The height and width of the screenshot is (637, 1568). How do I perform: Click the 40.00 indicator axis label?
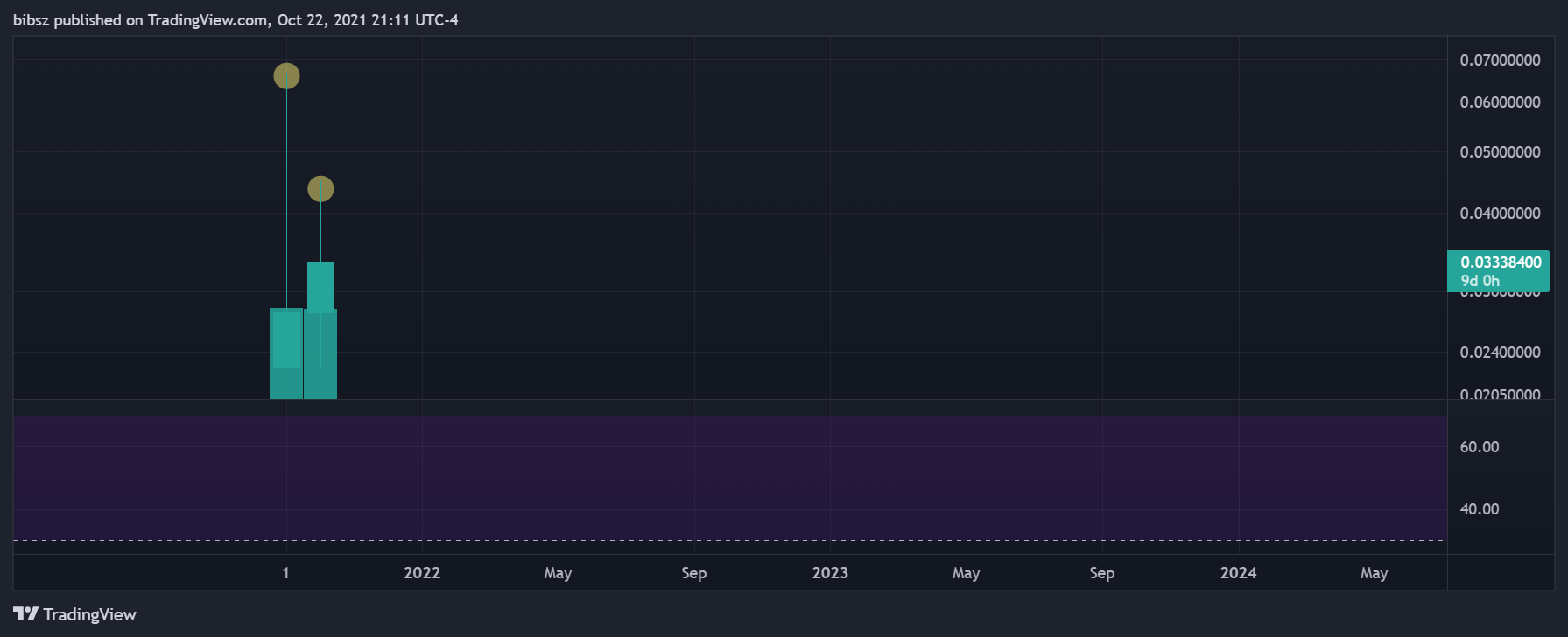coord(1480,509)
